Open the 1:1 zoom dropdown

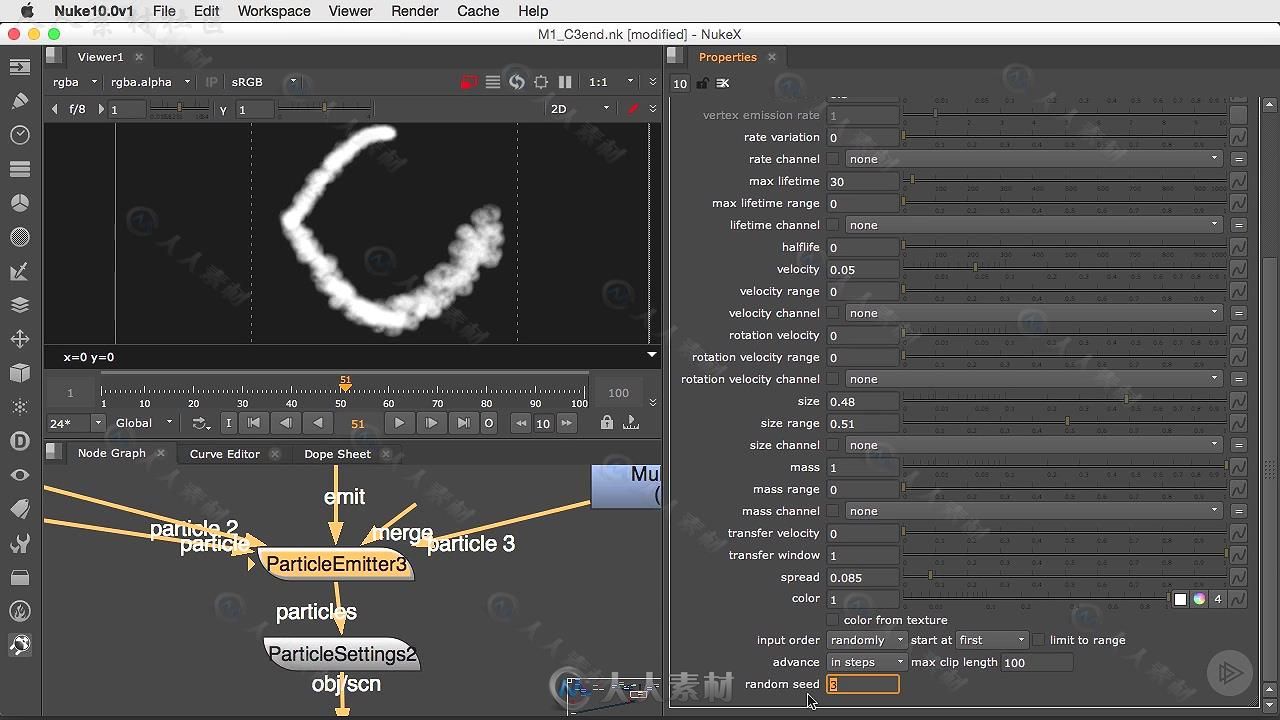pos(611,82)
